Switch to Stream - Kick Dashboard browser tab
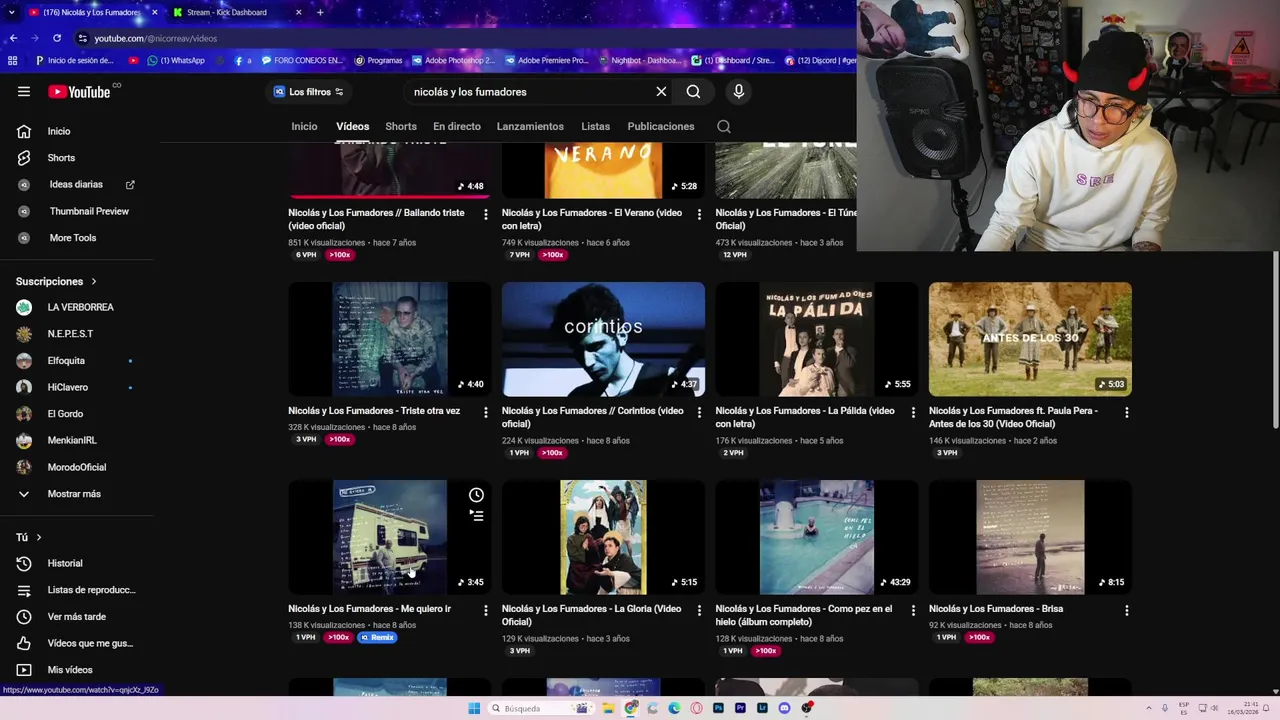Screen dimensions: 1280x720 [x=237, y=12]
